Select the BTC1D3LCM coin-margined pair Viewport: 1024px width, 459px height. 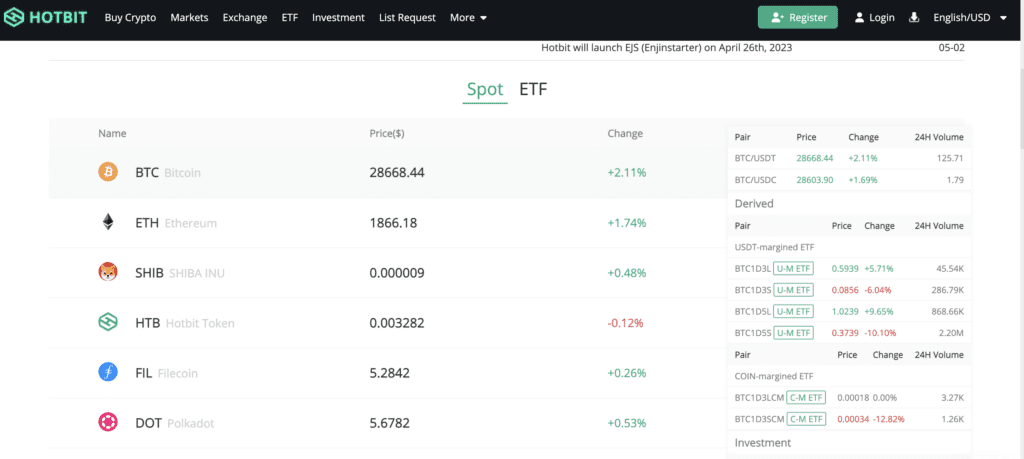pos(849,397)
